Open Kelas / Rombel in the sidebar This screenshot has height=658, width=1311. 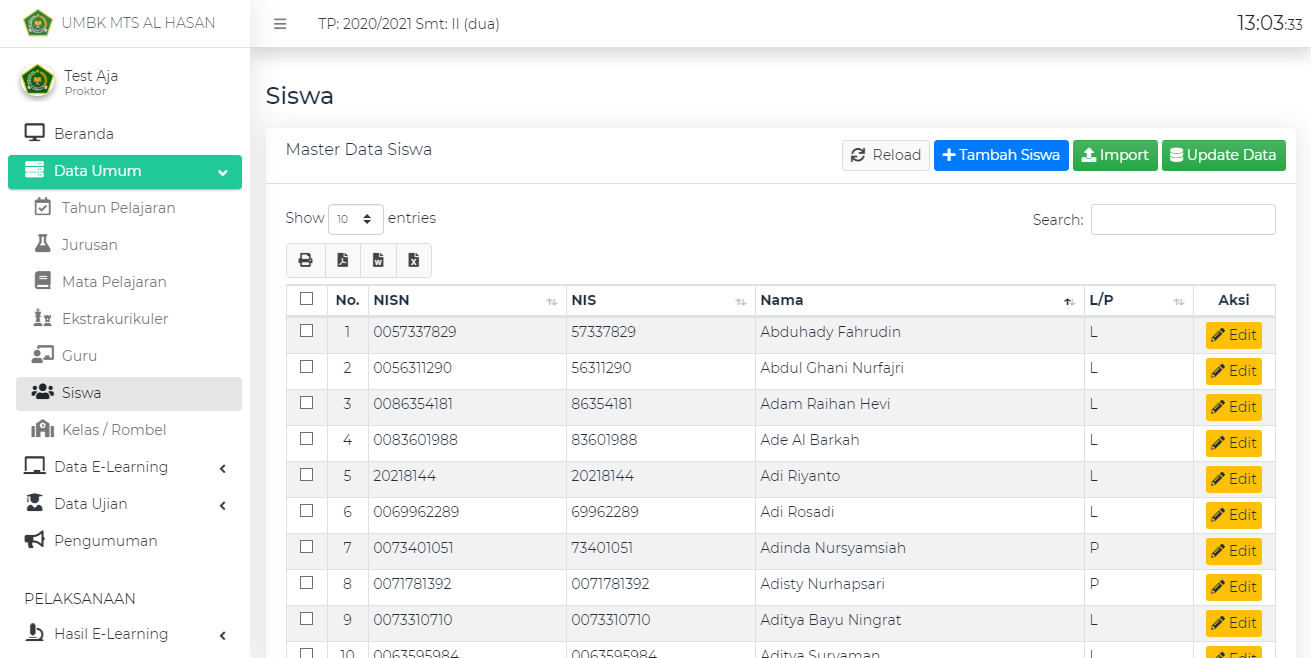tap(113, 430)
